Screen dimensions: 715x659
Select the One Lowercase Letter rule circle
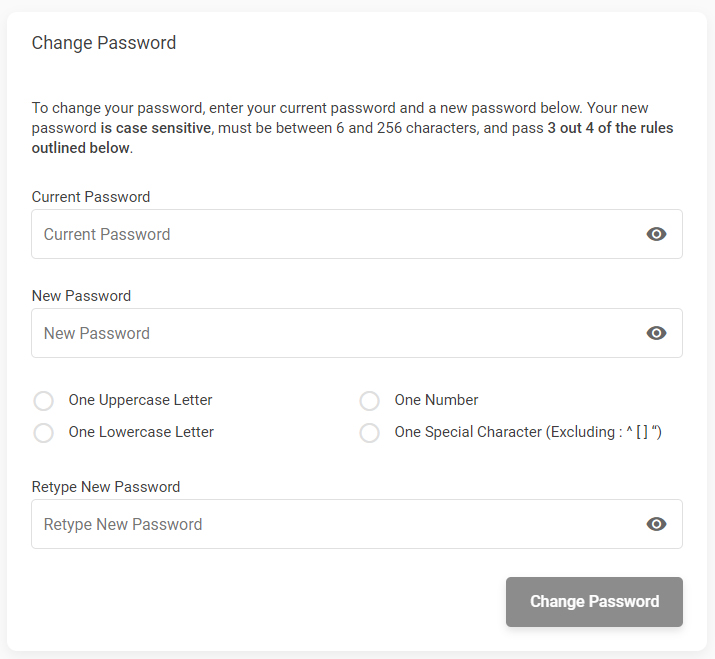point(44,433)
